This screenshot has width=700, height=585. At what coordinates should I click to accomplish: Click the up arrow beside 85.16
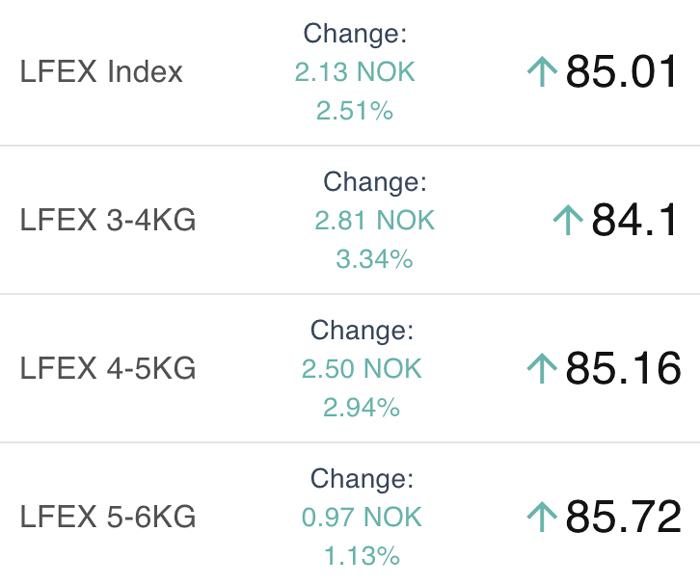click(542, 368)
